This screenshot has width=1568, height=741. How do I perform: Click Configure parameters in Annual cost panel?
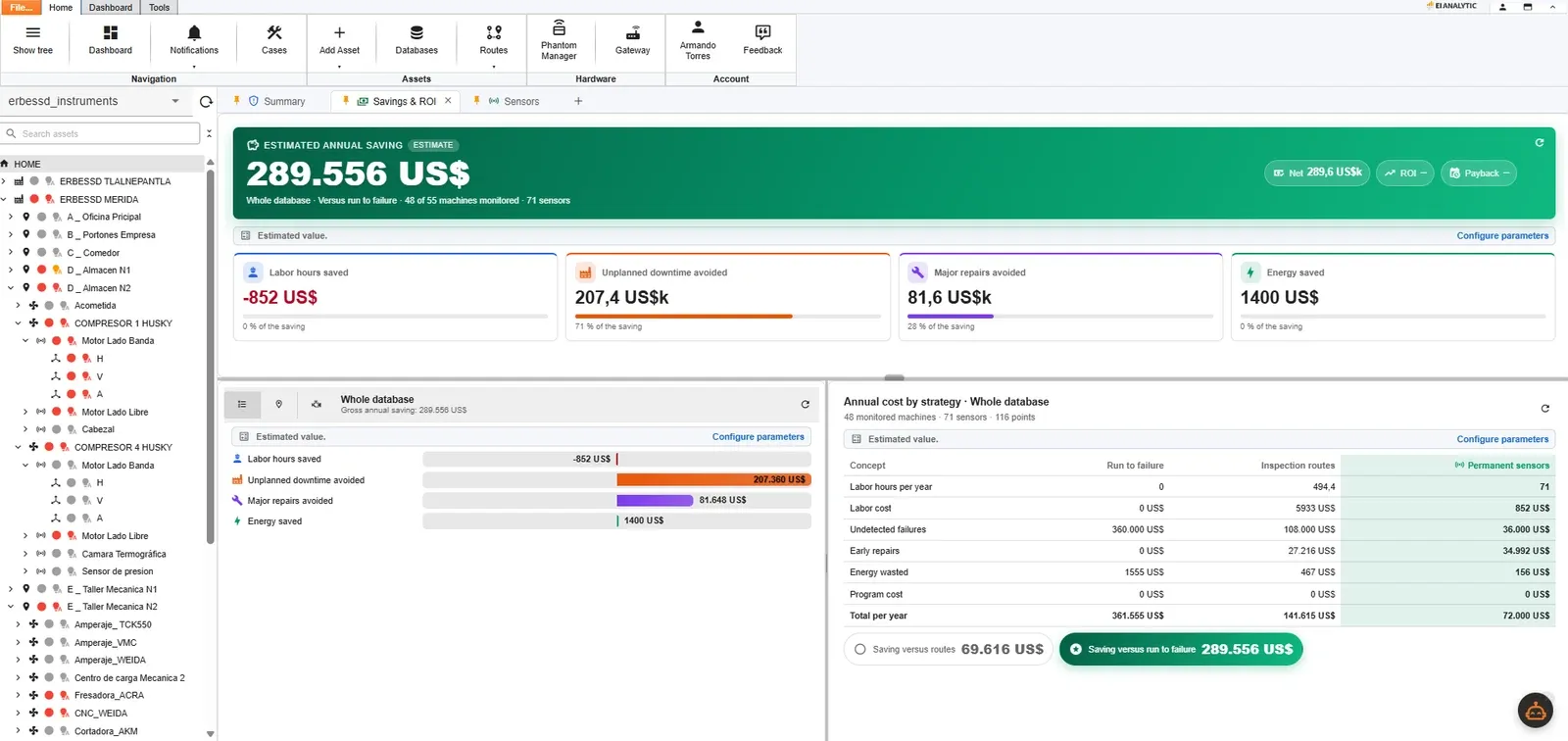point(1502,439)
